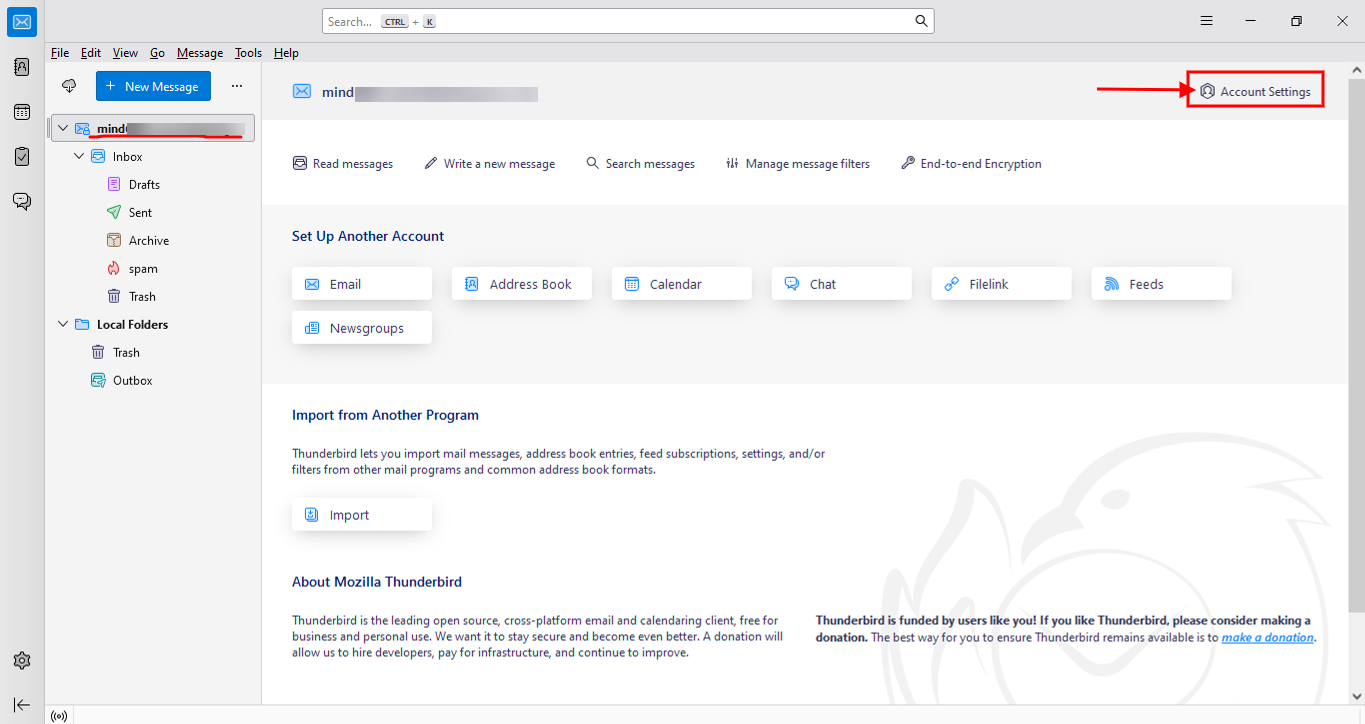Click Read messages

pos(343,164)
